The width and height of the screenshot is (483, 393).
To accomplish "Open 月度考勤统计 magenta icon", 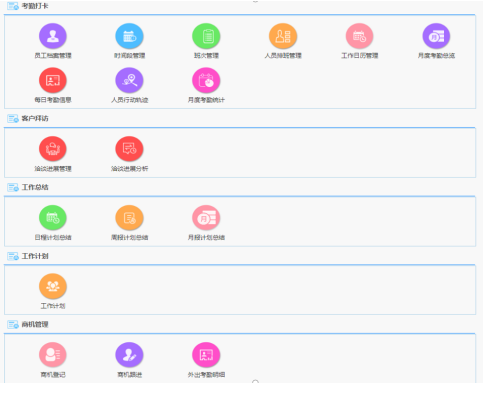I will point(206,80).
